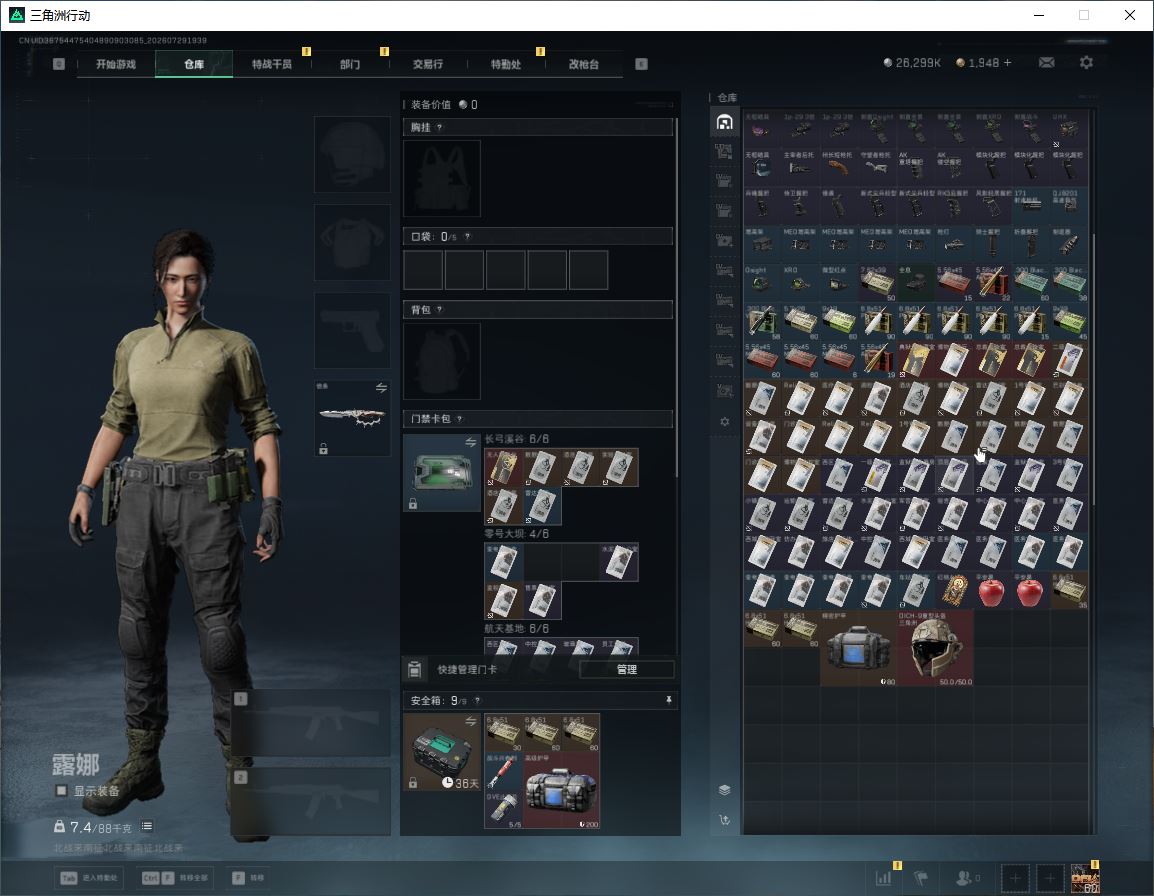Select the empty pistol slot
Screen dimensions: 1154x896
point(352,330)
